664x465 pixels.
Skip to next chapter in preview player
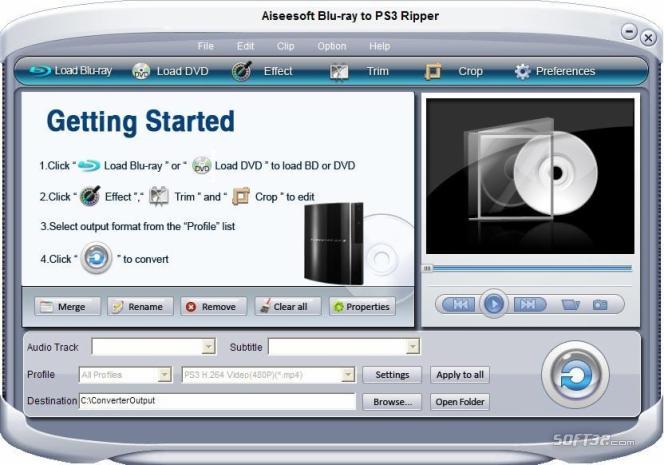(528, 304)
